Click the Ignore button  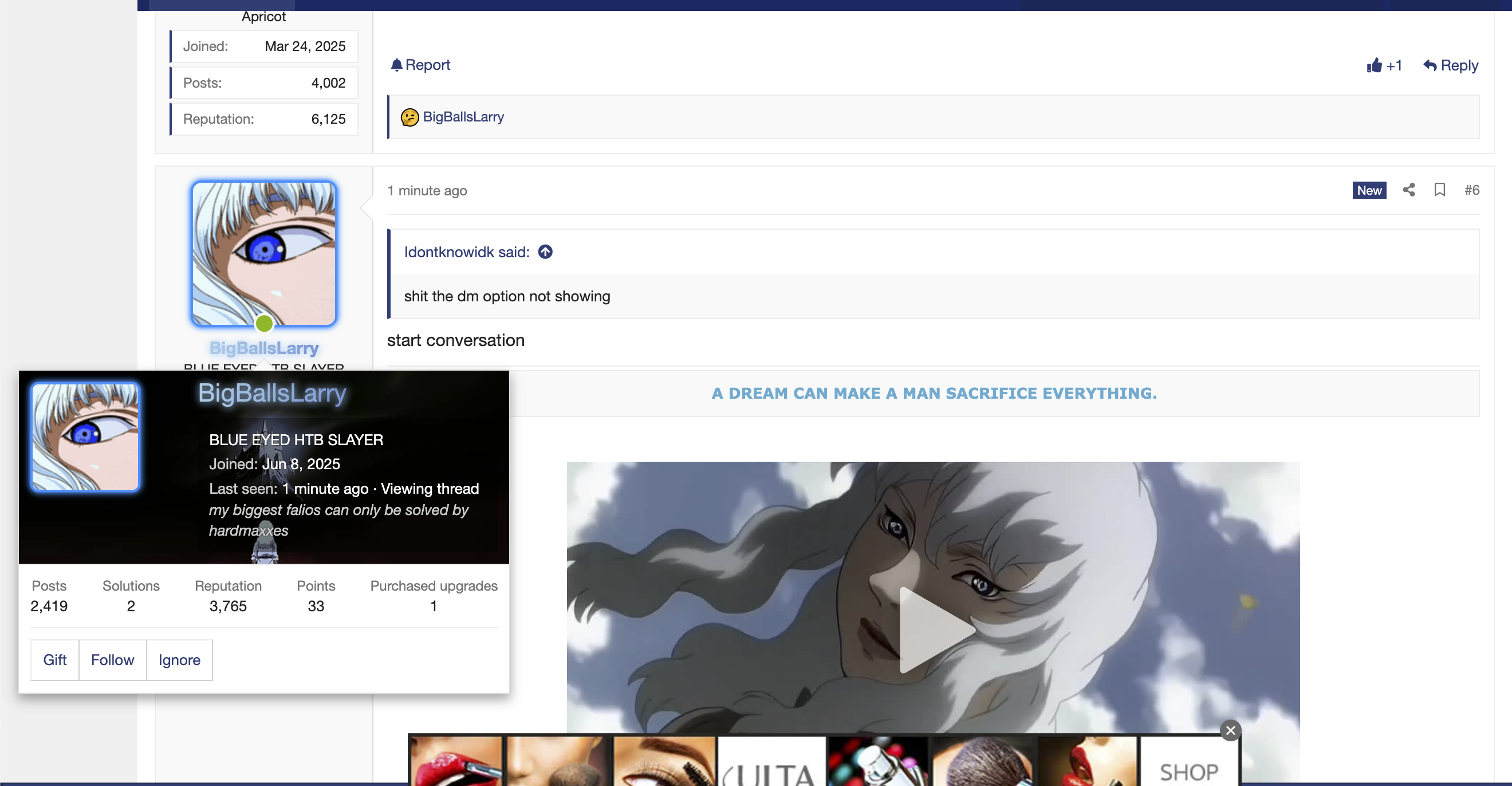pos(179,660)
